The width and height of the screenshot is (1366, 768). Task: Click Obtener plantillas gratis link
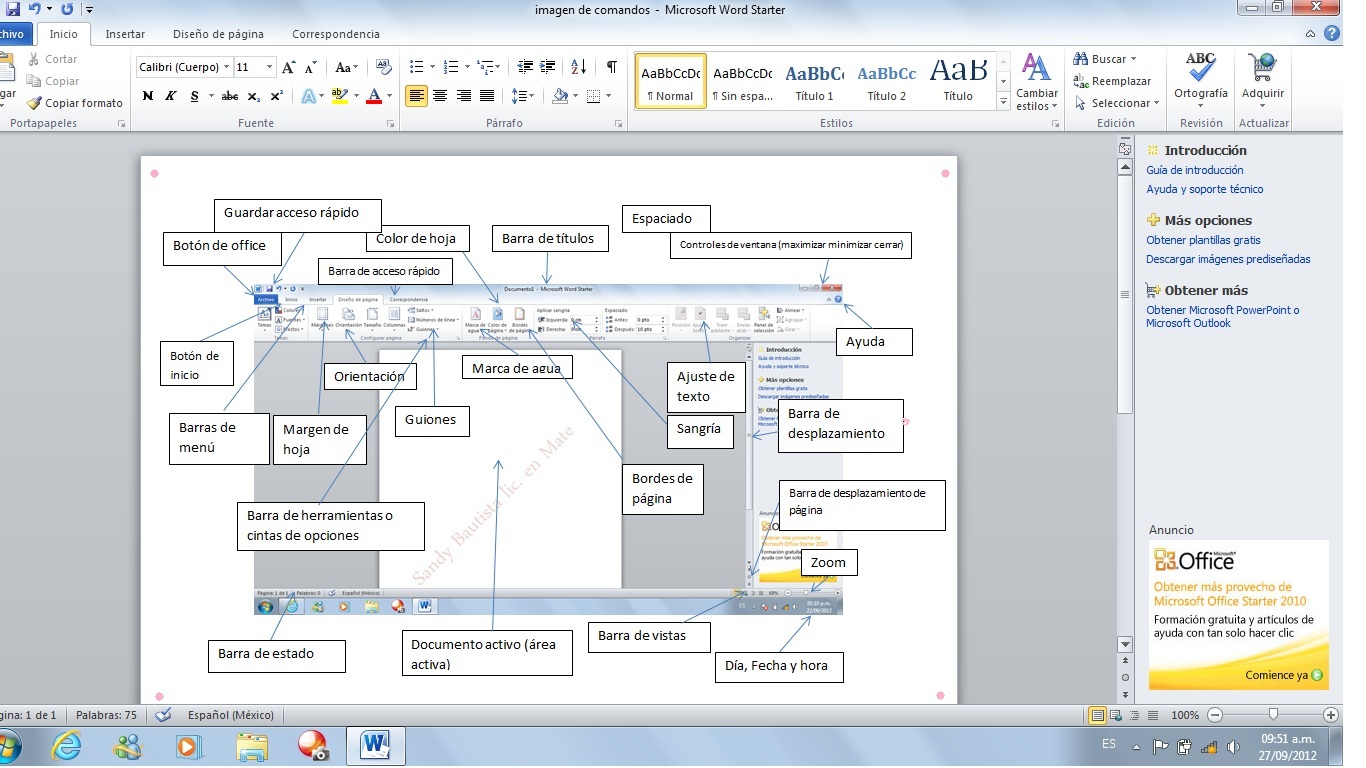pos(1203,240)
